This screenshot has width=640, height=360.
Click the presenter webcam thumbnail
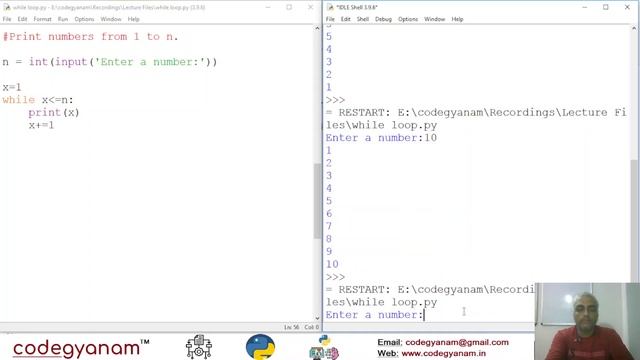click(587, 322)
